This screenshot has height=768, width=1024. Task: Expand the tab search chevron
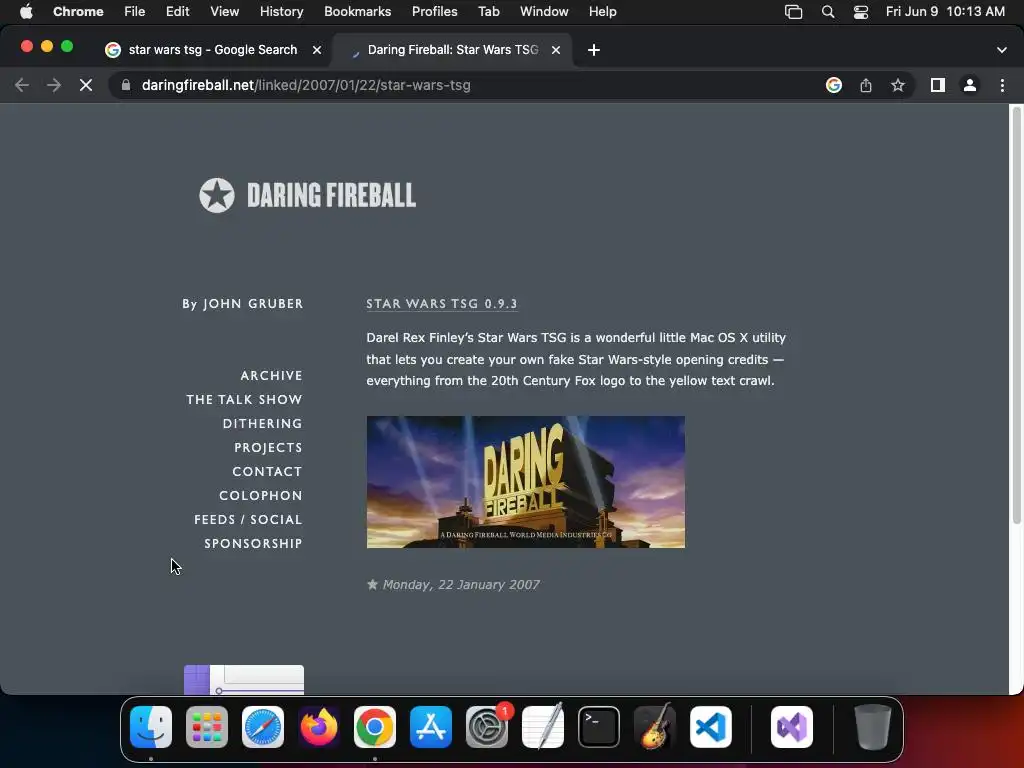[1002, 50]
